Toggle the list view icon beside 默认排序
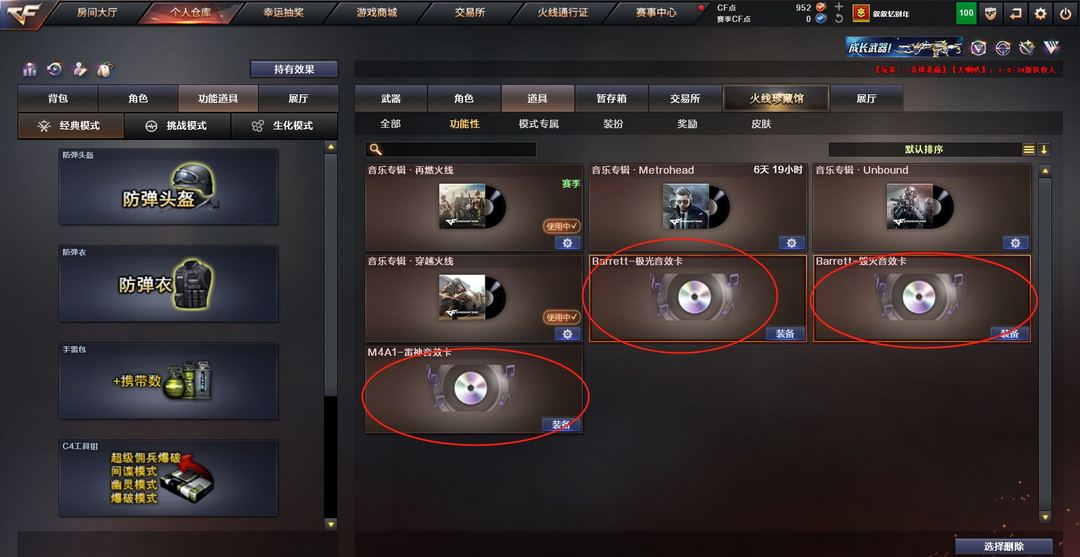The width and height of the screenshot is (1080, 557). [1028, 149]
